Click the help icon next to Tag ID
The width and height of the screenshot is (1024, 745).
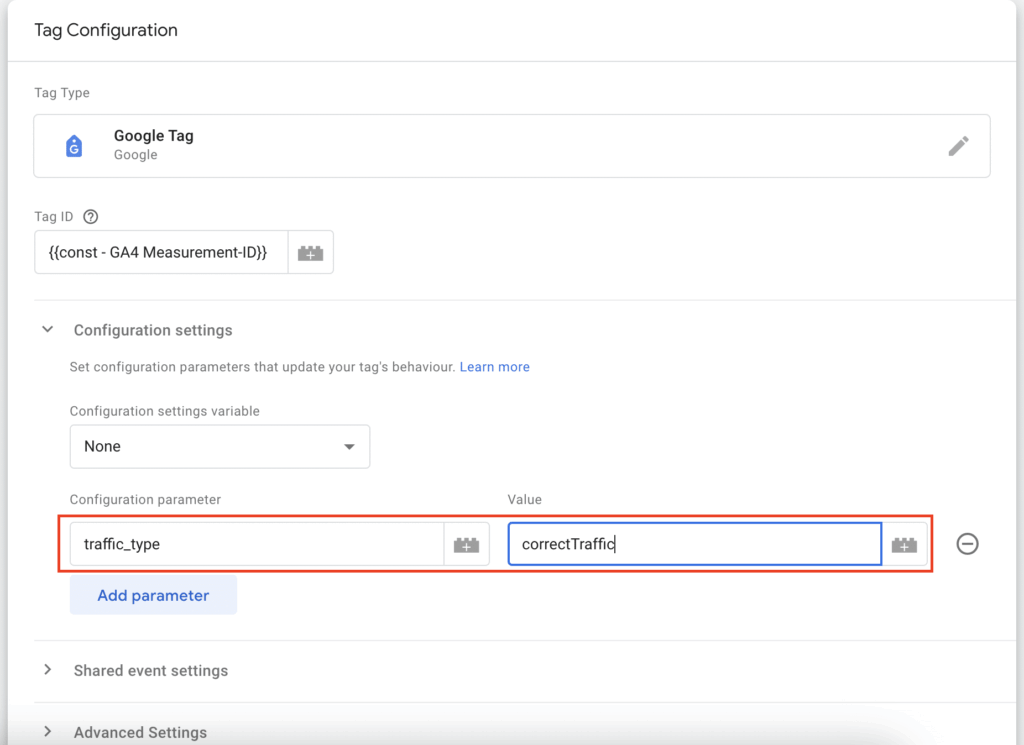pyautogui.click(x=90, y=216)
